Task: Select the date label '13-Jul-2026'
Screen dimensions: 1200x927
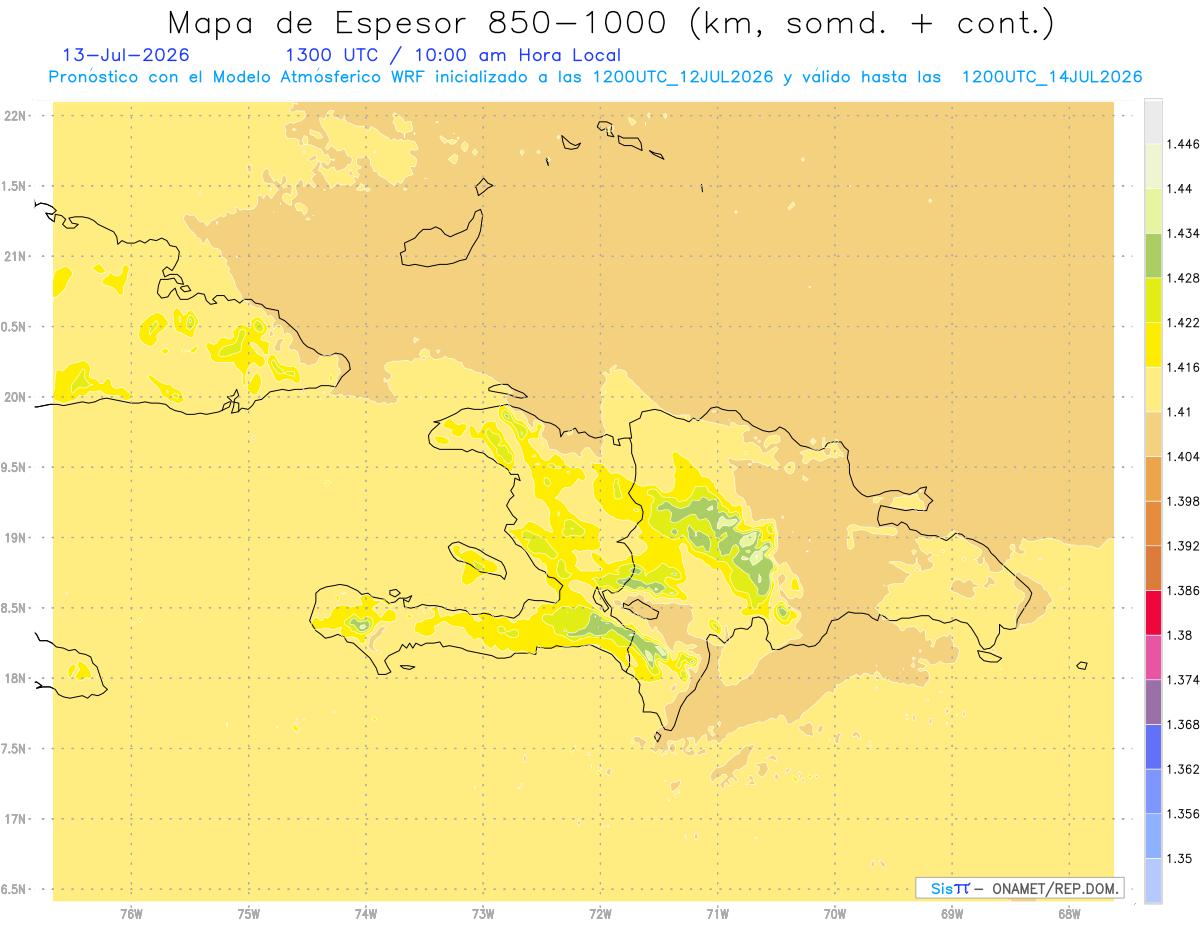Action: (126, 55)
